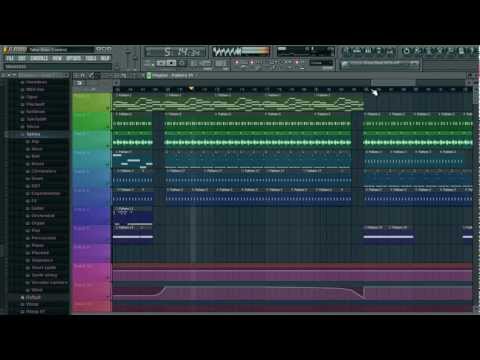Expand the Drum preset folder
Viewport: 480px width, 360px height.
37,179
